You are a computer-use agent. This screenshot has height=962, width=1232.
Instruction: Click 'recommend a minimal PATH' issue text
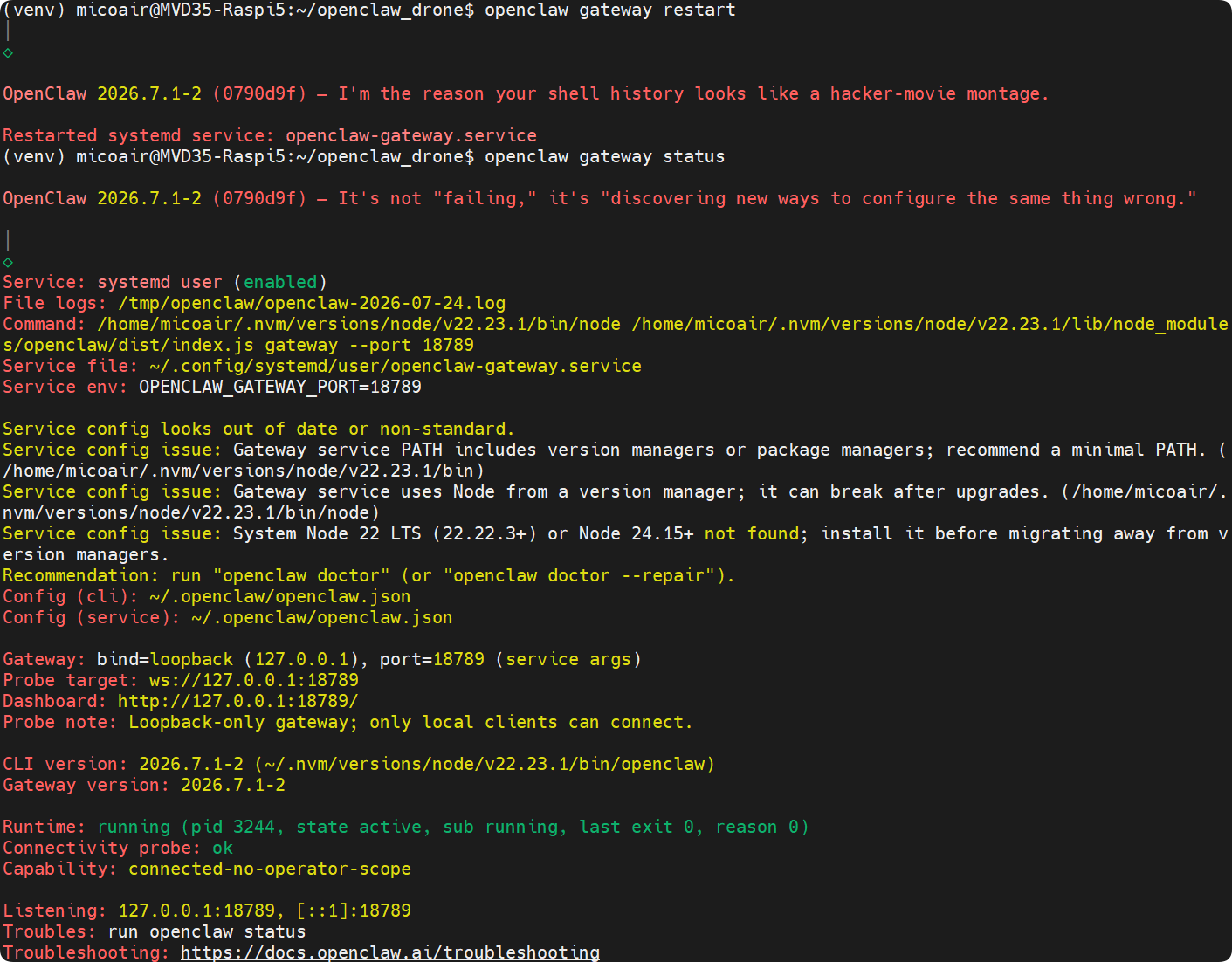(1071, 450)
